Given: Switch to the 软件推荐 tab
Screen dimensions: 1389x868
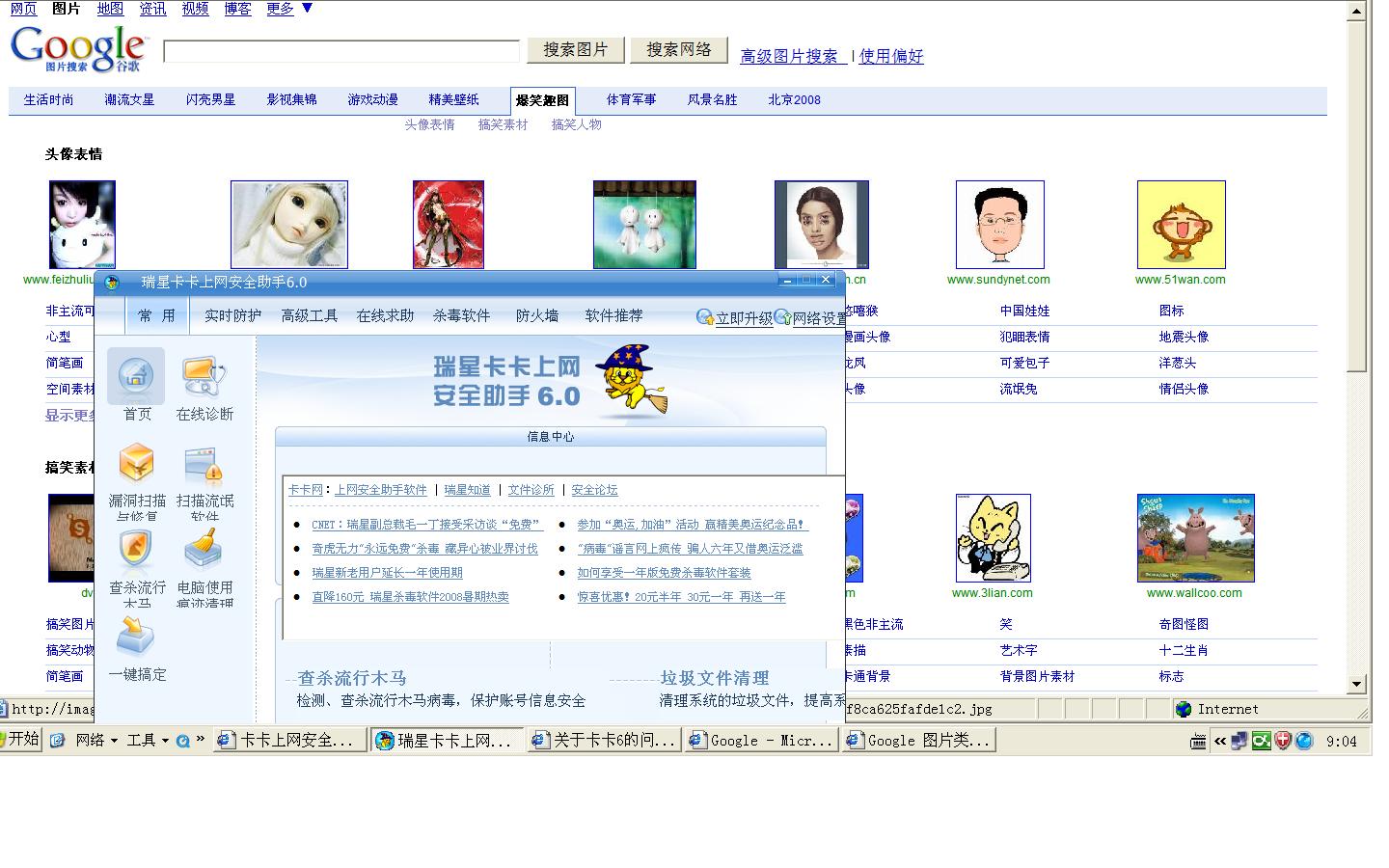Looking at the screenshot, I should tap(613, 315).
